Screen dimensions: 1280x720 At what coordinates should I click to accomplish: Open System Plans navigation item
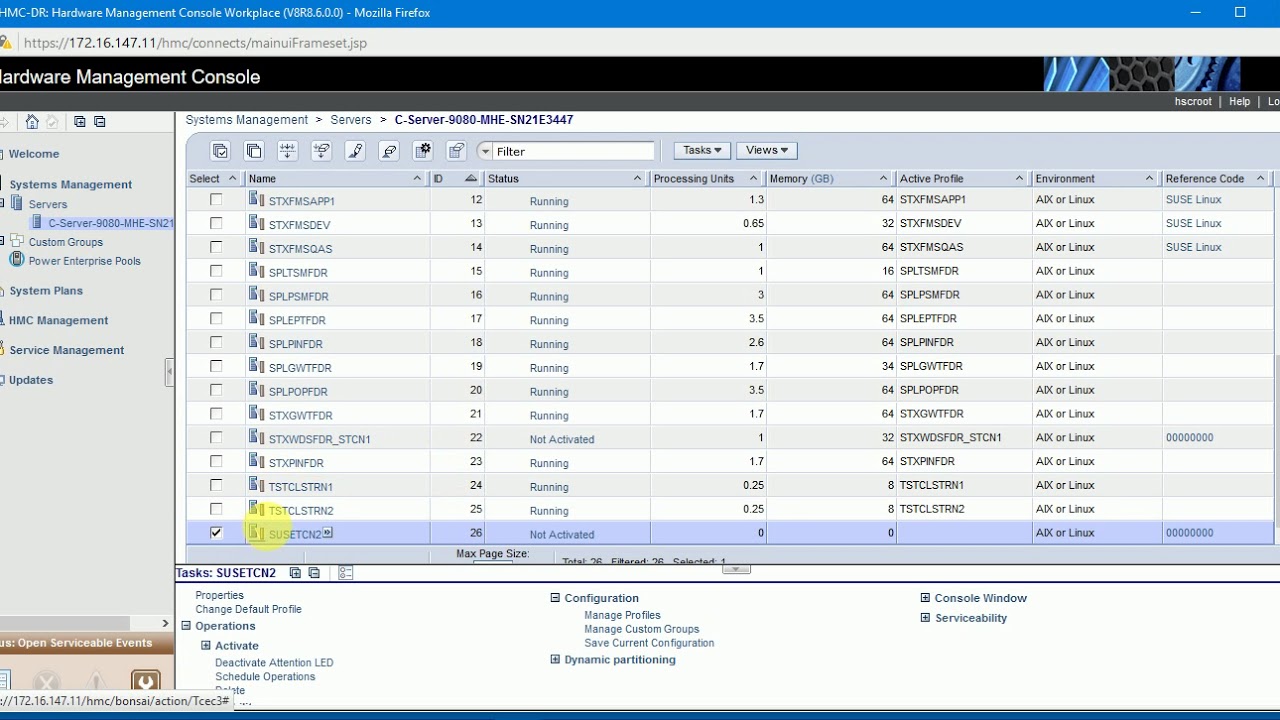tap(46, 290)
